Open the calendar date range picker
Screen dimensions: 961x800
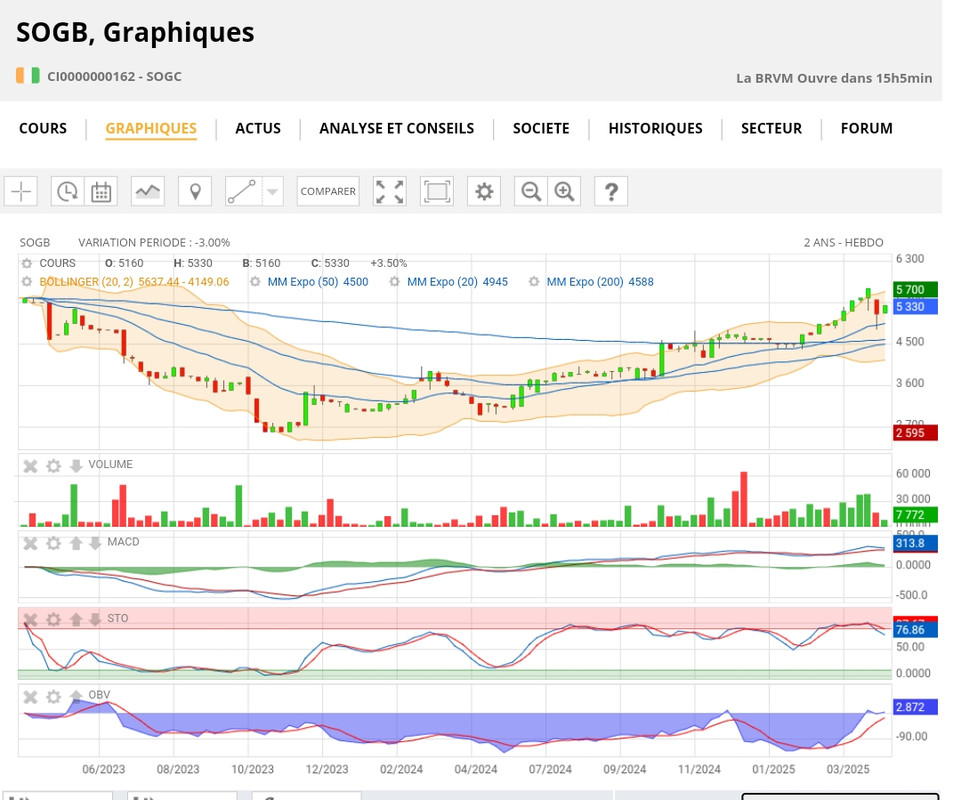(101, 191)
